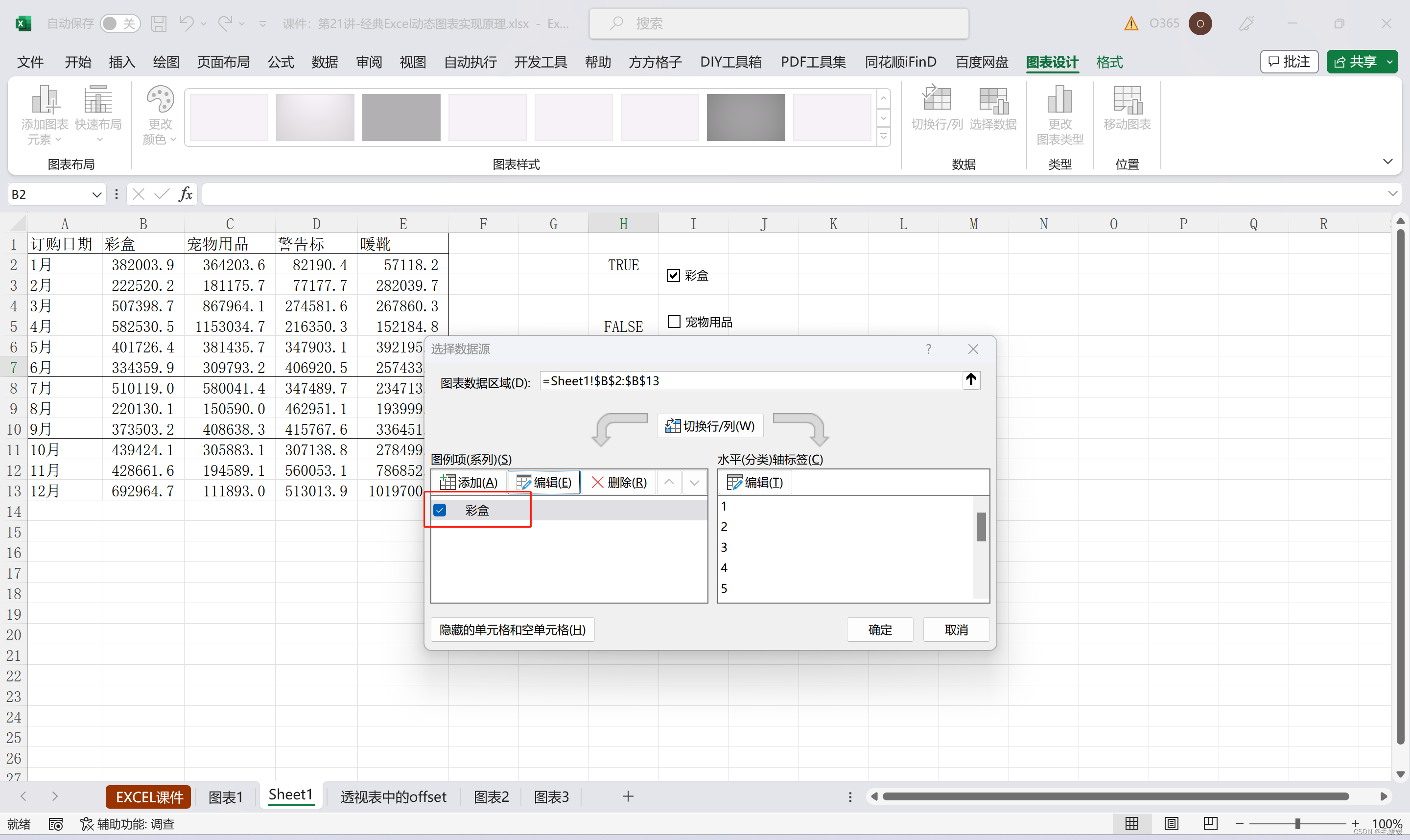Click 取消 to cancel dialog
This screenshot has width=1410, height=840.
coord(956,630)
